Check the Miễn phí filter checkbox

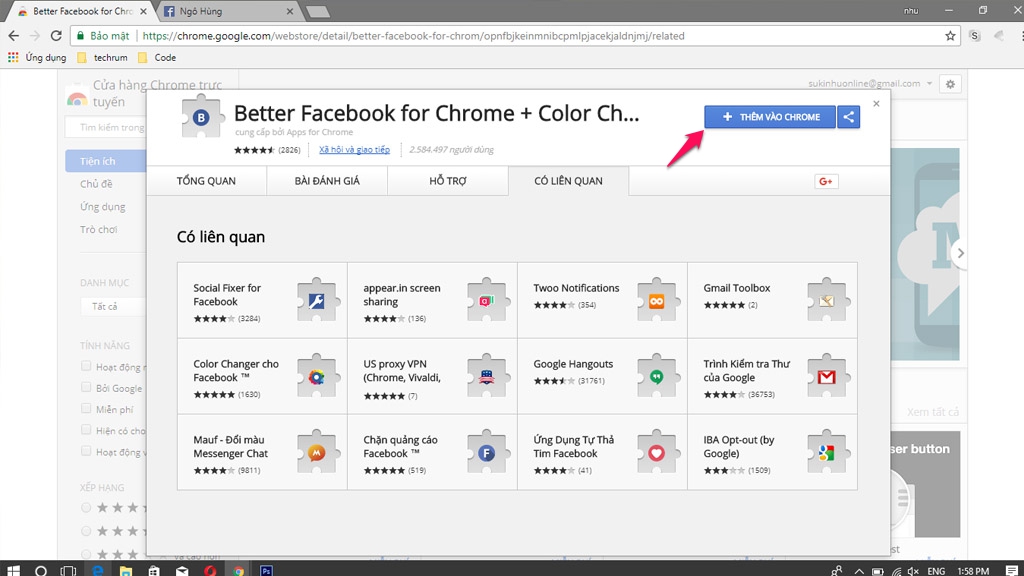(x=86, y=409)
